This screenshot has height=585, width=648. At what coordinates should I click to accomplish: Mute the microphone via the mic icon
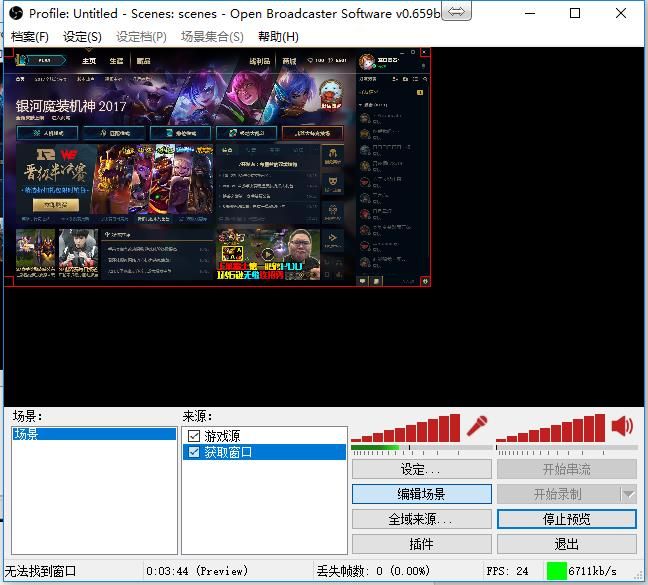[477, 426]
